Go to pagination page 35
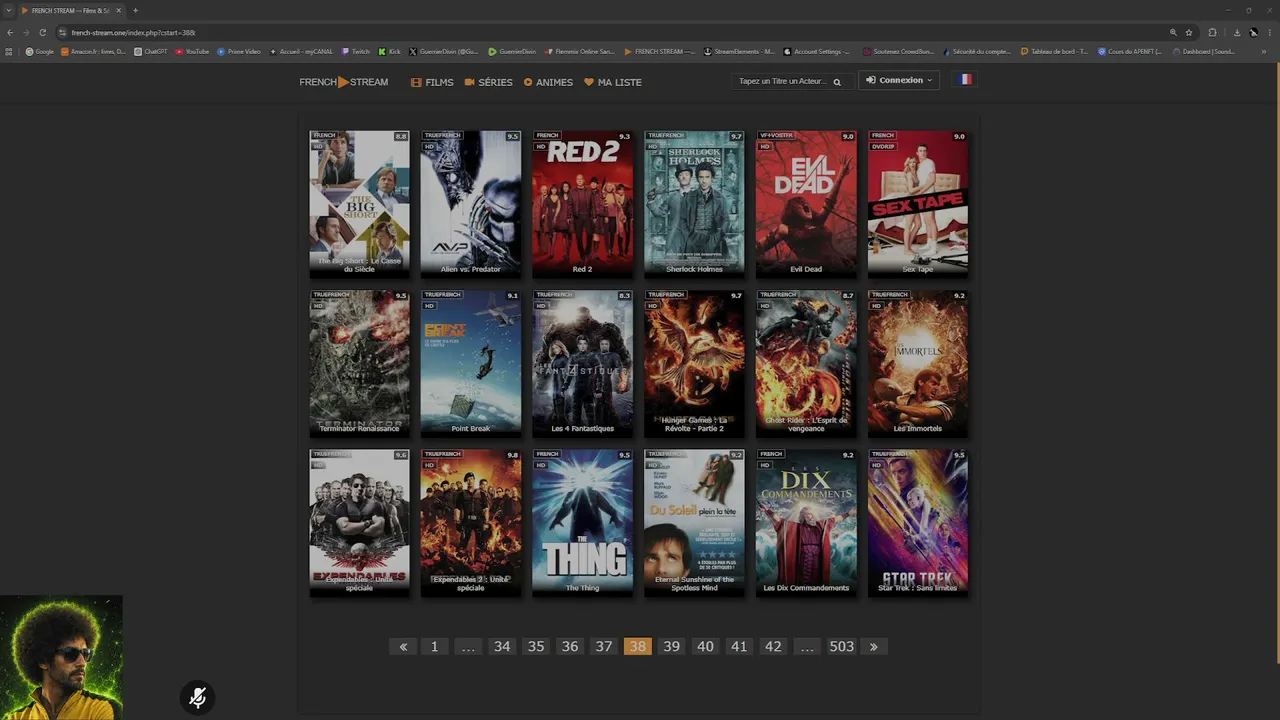This screenshot has height=720, width=1280. point(536,646)
